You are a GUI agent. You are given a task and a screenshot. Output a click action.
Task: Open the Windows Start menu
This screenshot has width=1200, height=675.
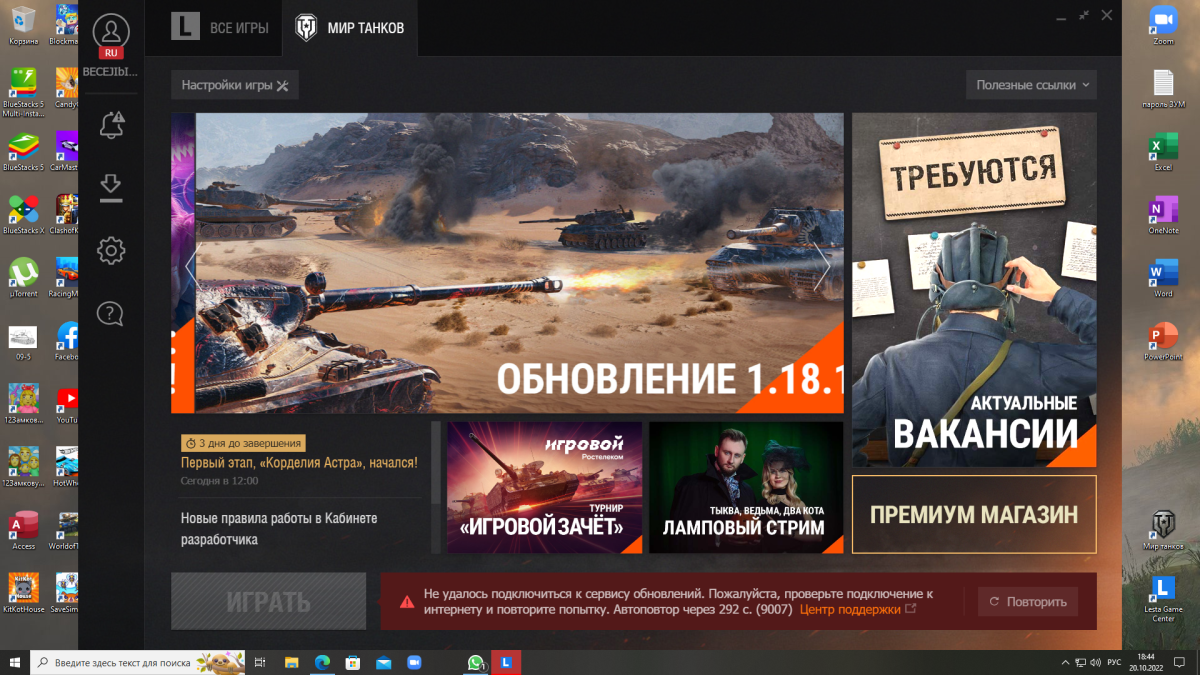pyautogui.click(x=15, y=662)
